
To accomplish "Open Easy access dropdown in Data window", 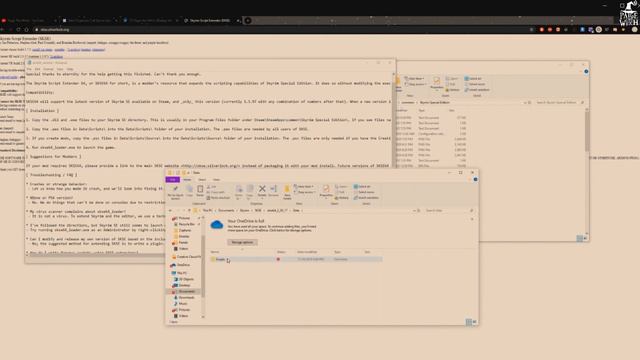I will coord(305,192).
